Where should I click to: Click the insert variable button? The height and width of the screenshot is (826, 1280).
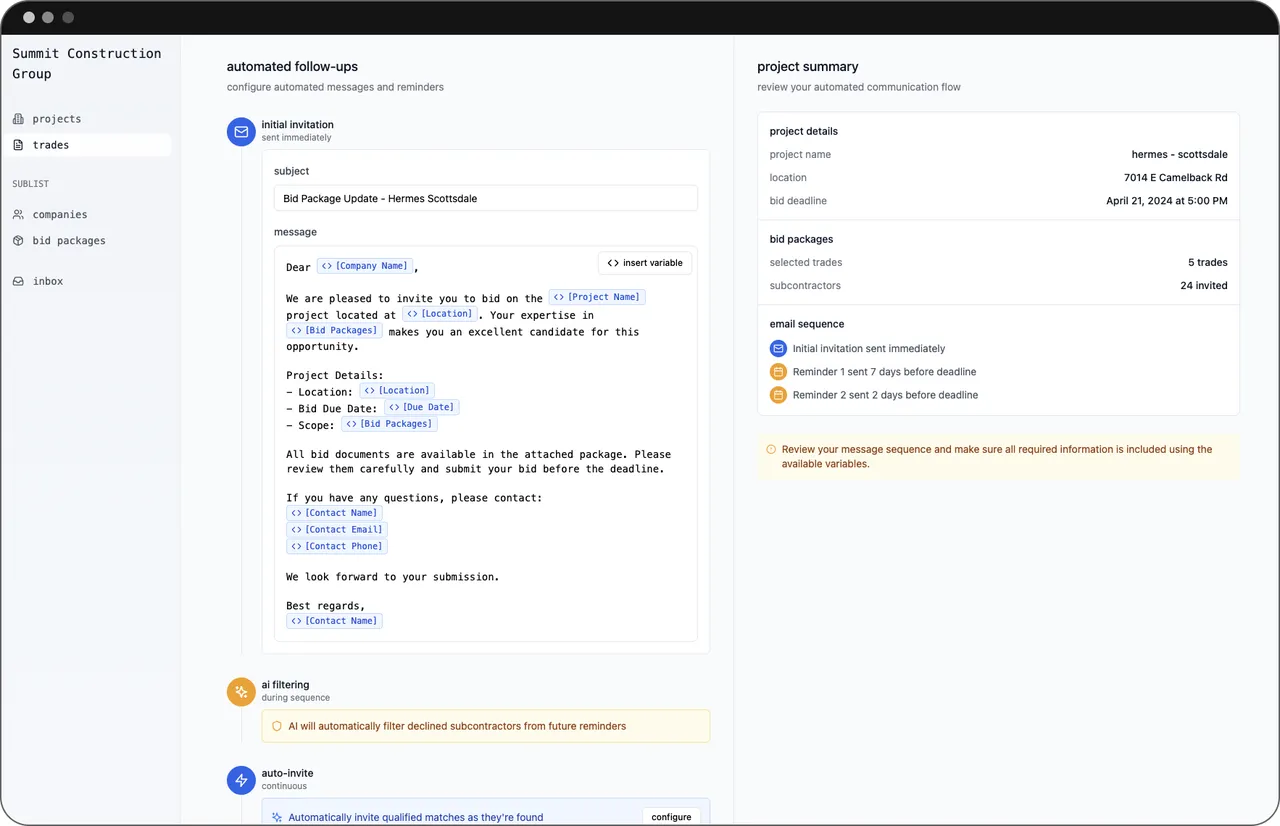point(645,263)
